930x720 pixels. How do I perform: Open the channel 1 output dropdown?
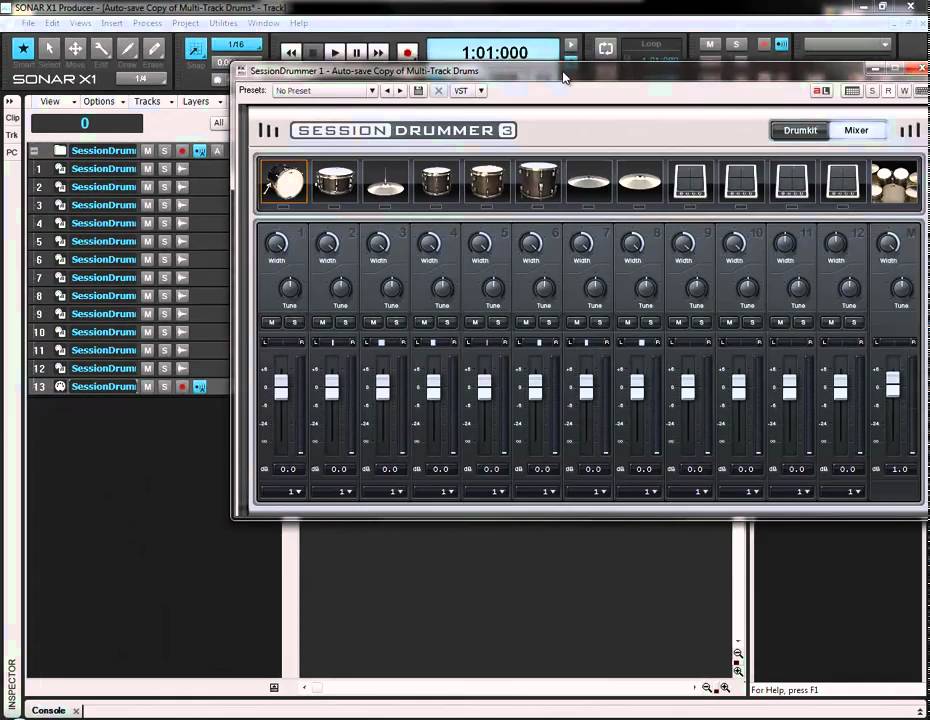point(282,492)
